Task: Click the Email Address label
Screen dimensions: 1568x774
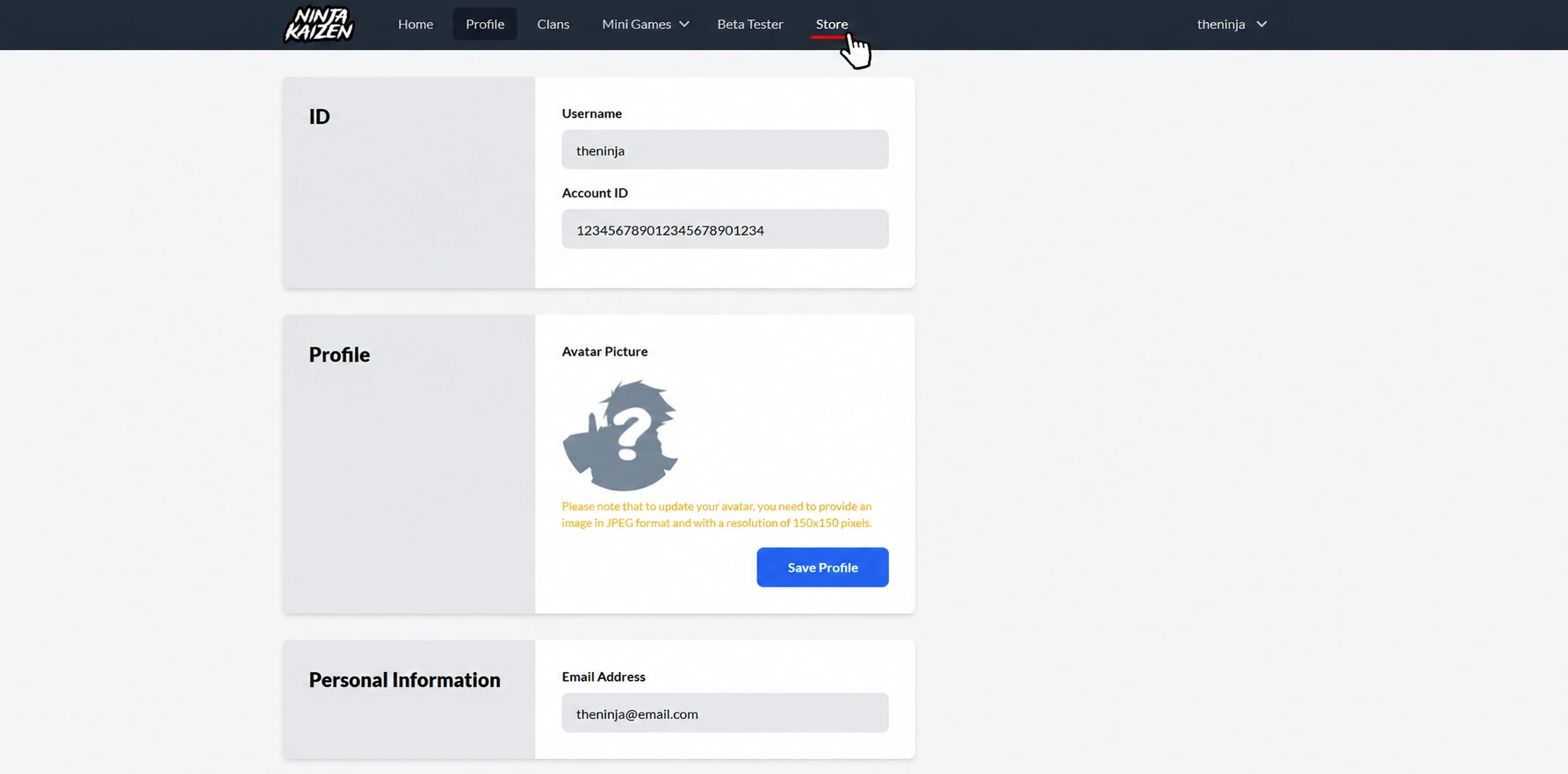Action: pyautogui.click(x=603, y=676)
